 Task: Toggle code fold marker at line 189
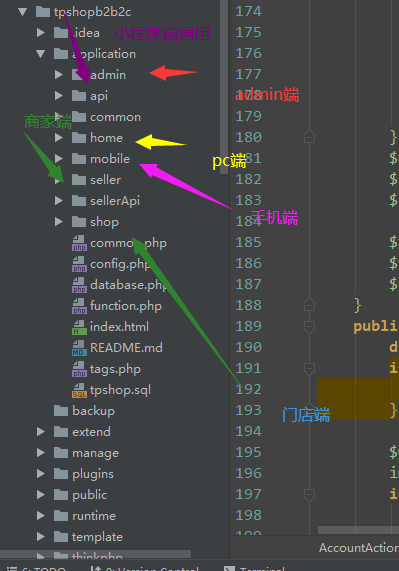(309, 327)
